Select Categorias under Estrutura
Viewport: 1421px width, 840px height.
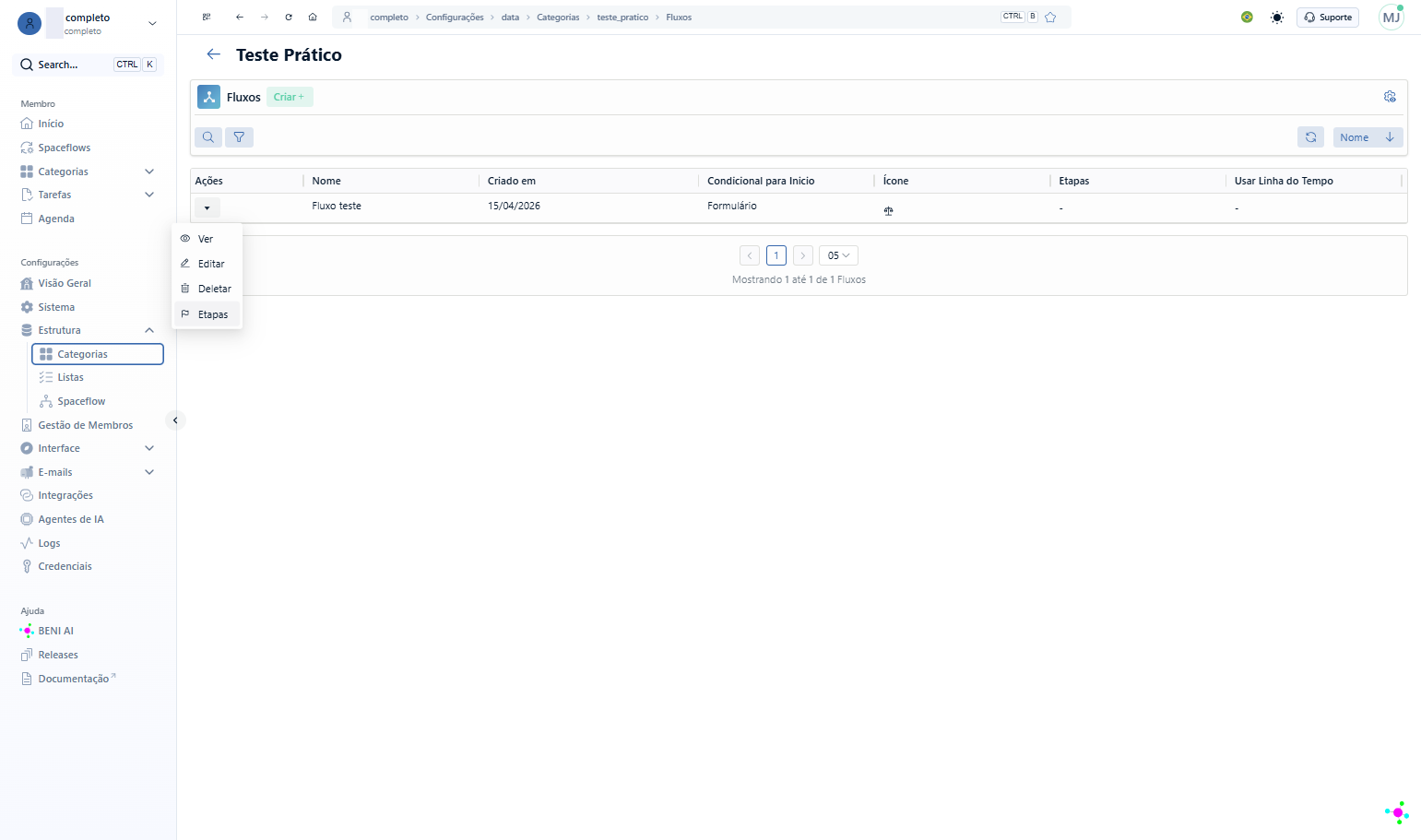point(98,354)
